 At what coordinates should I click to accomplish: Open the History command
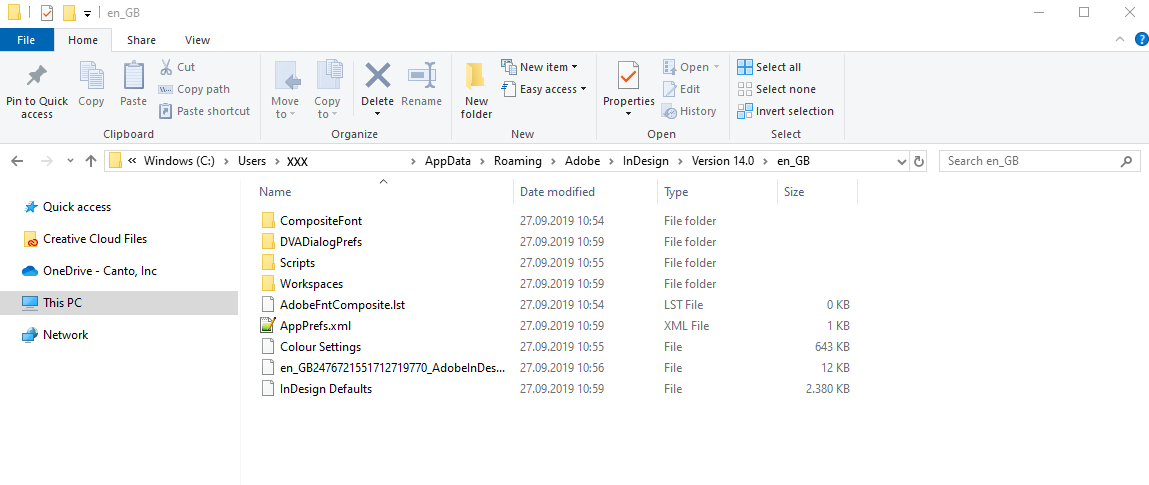(689, 111)
